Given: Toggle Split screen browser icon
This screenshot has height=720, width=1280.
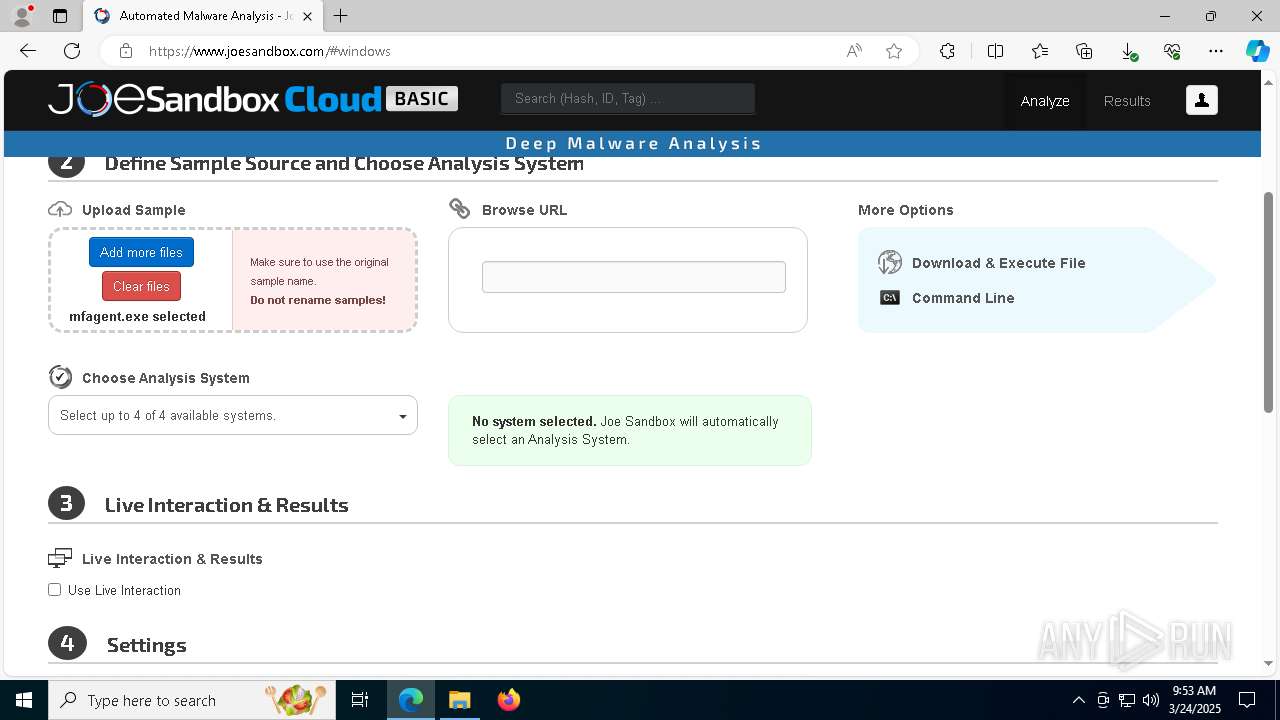Looking at the screenshot, I should [995, 51].
